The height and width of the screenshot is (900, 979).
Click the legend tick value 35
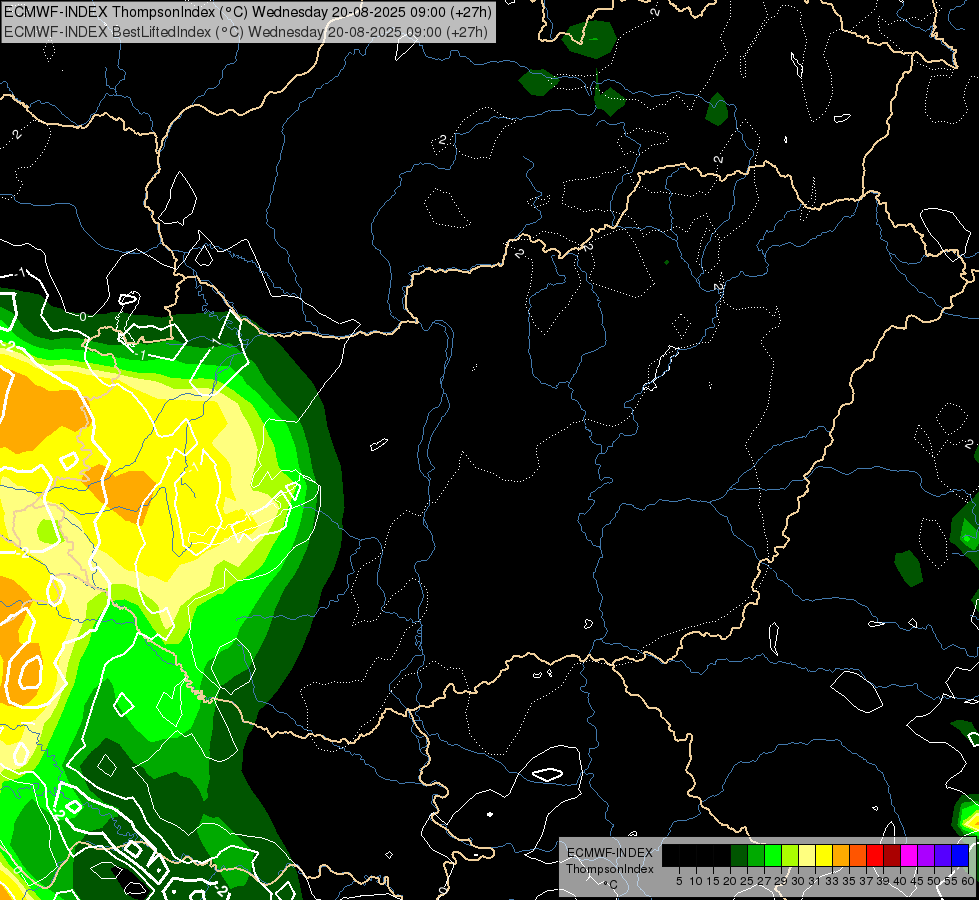coord(849,881)
